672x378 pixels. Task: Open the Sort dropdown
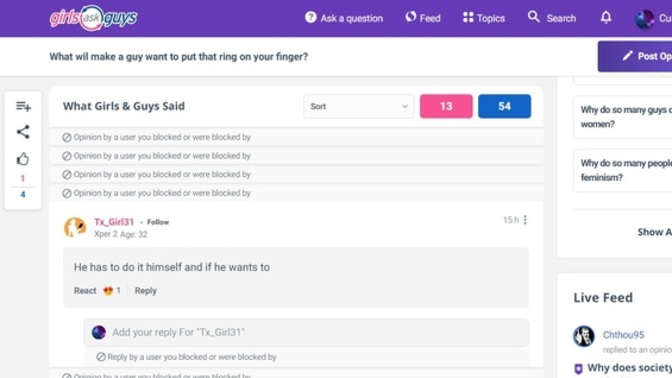pos(359,106)
